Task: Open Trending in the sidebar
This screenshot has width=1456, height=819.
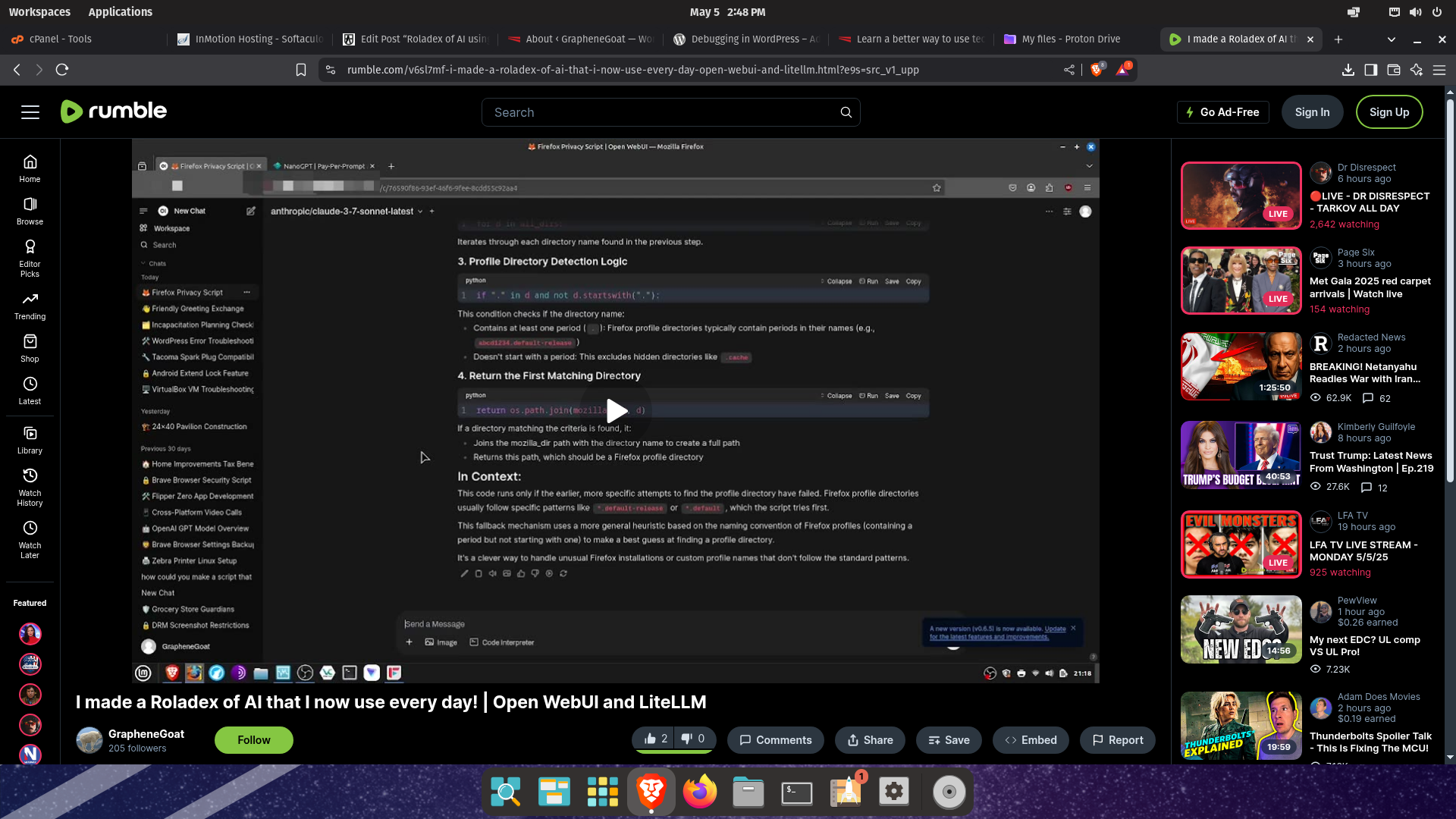Action: point(30,306)
